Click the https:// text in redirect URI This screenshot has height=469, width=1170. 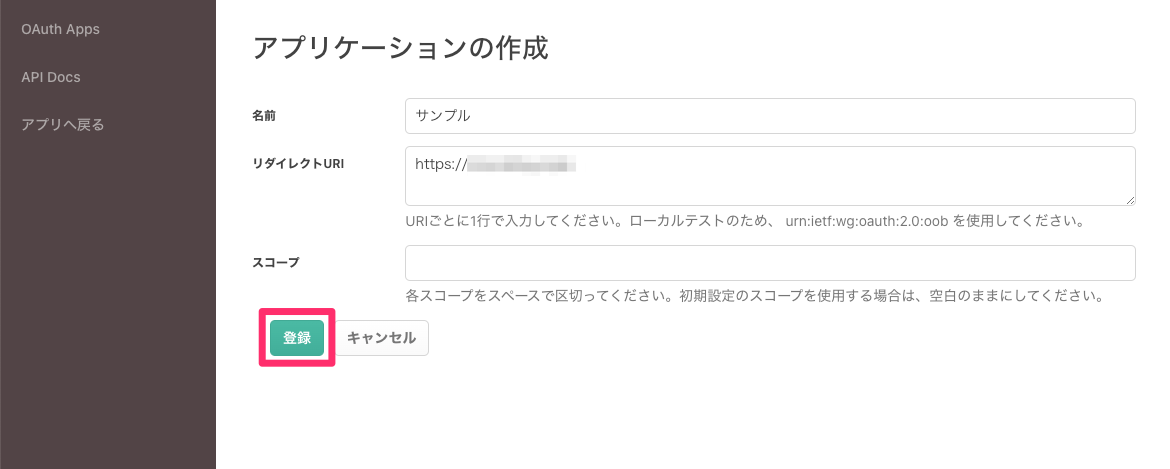click(441, 163)
